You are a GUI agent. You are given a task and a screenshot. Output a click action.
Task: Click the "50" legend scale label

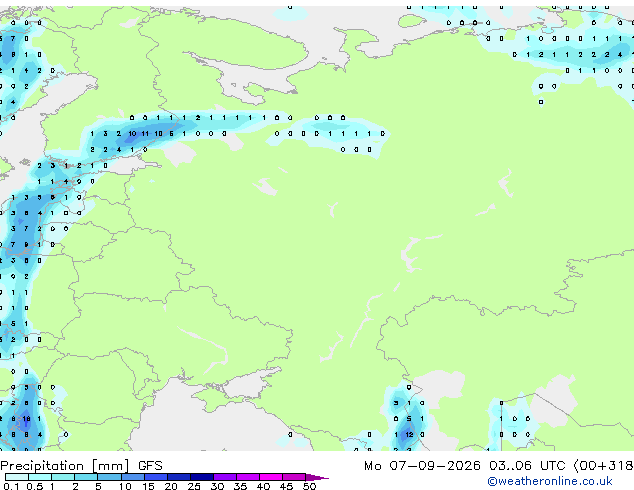[309, 486]
